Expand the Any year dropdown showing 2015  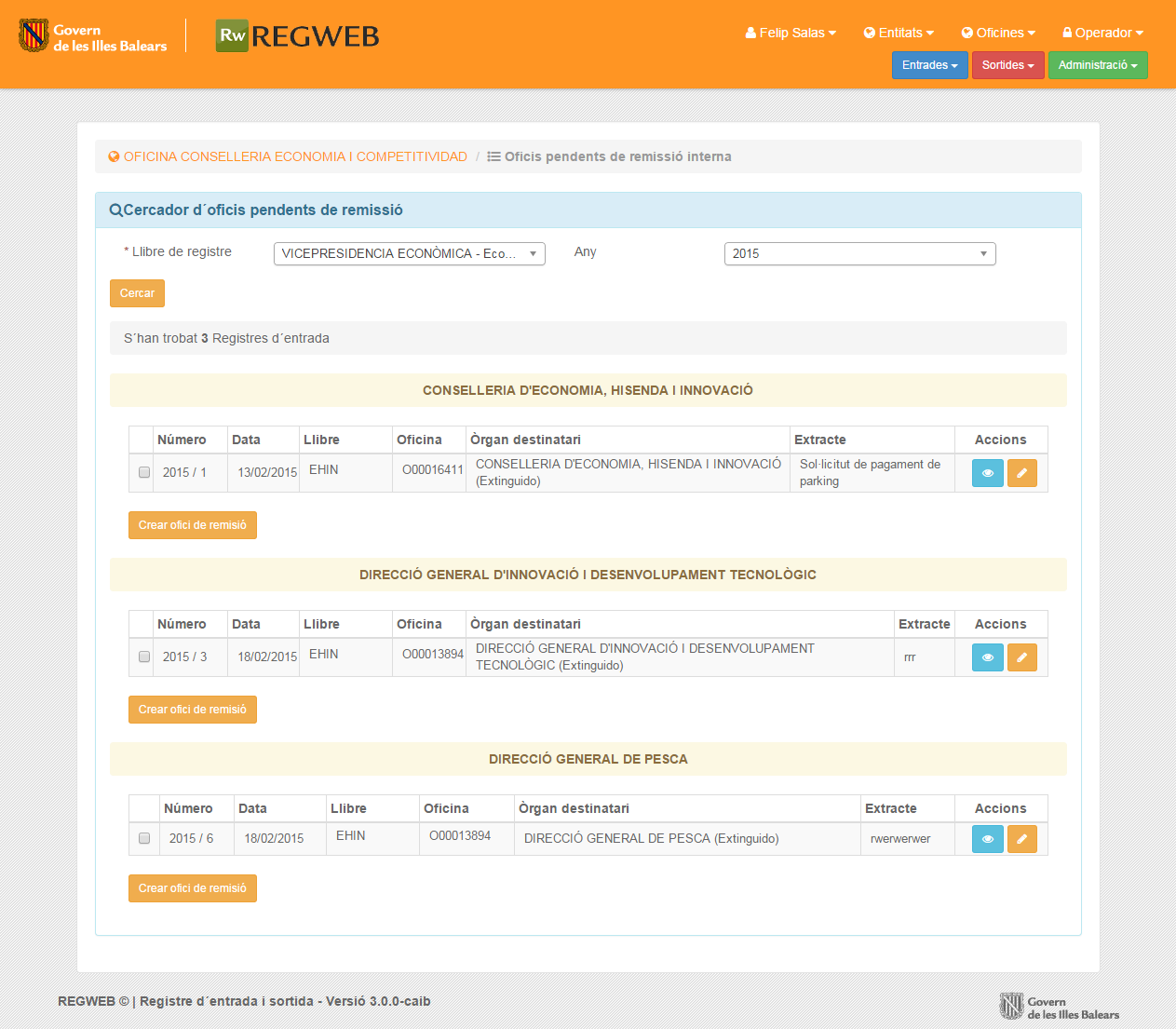click(859, 253)
